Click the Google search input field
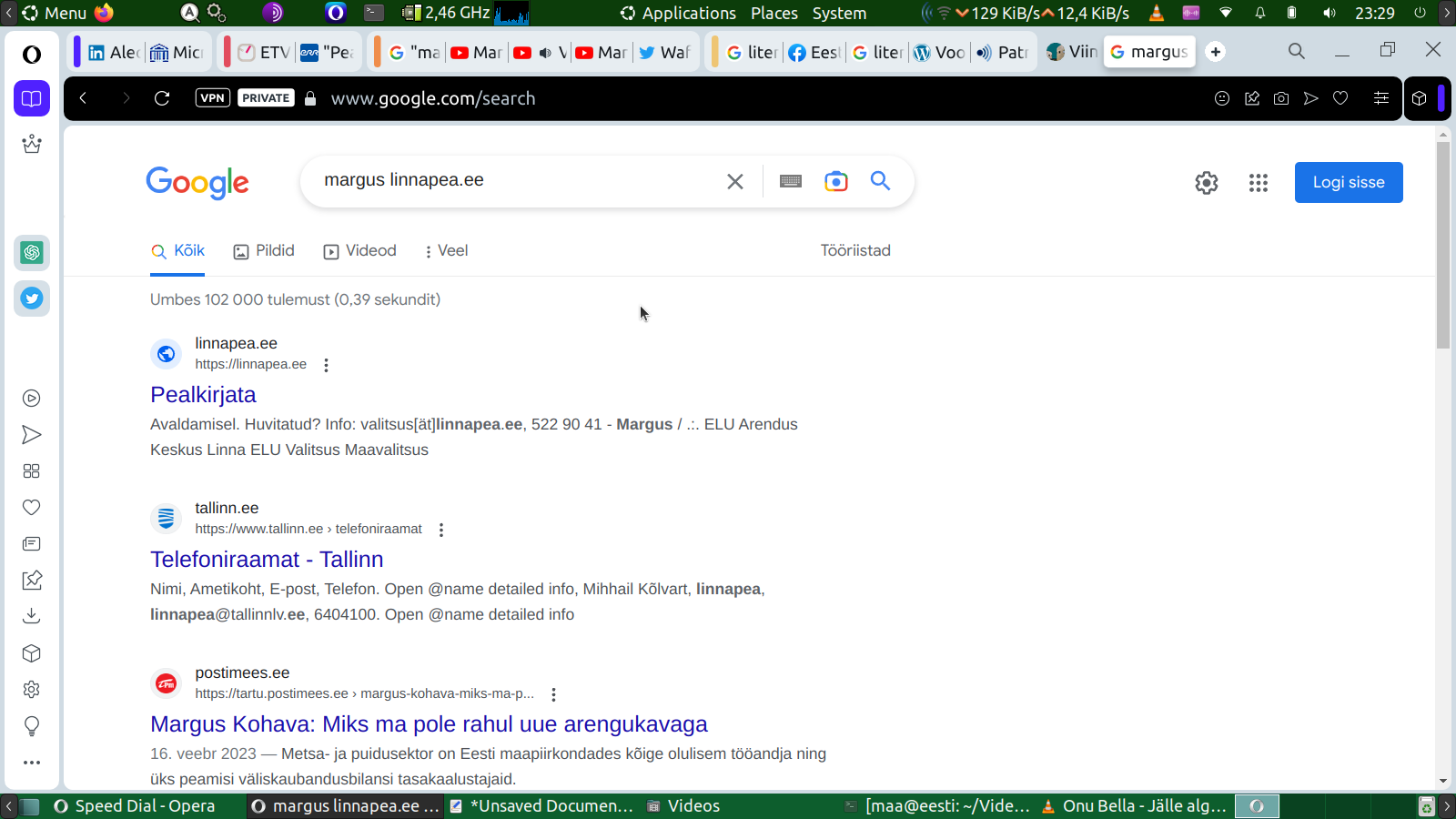Viewport: 1456px width, 819px height. click(519, 181)
